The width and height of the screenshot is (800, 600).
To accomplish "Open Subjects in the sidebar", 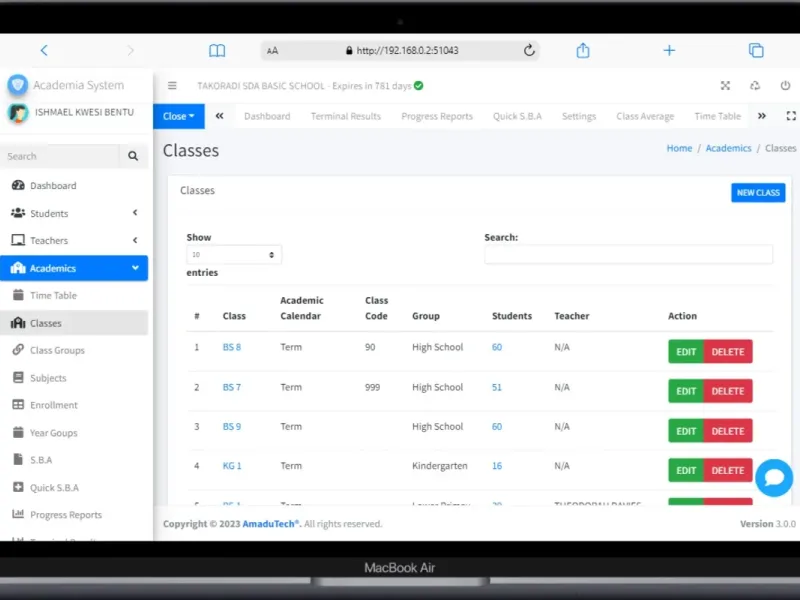I will 74,378.
